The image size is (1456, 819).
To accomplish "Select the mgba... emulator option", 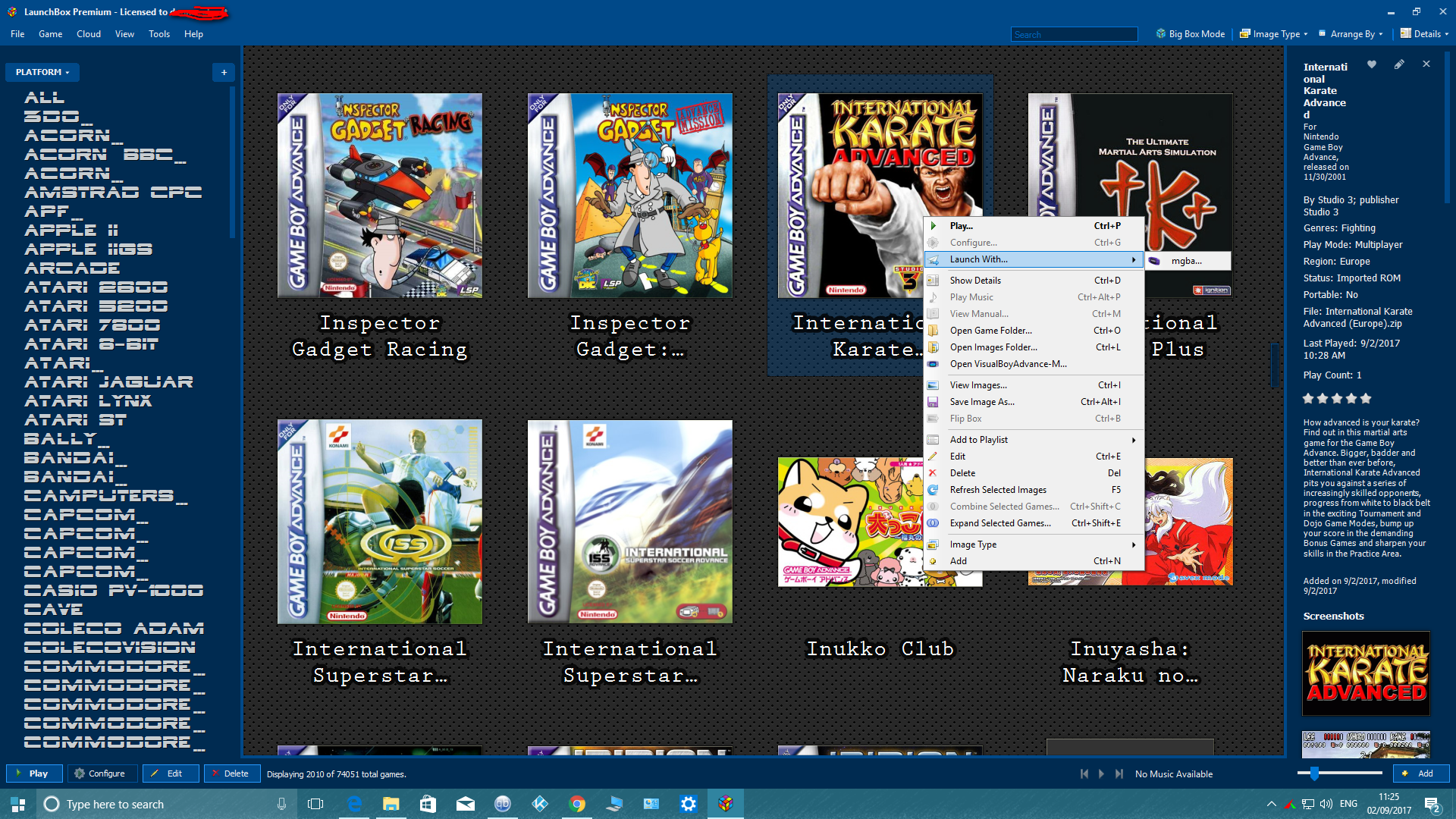I will click(x=1188, y=261).
